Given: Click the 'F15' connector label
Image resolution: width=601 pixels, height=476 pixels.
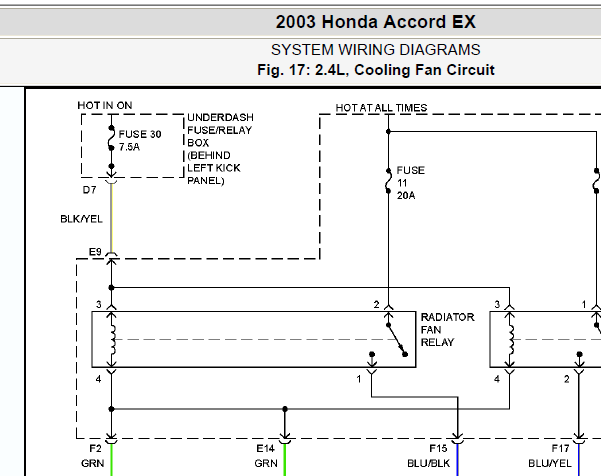Looking at the screenshot, I should [438, 448].
